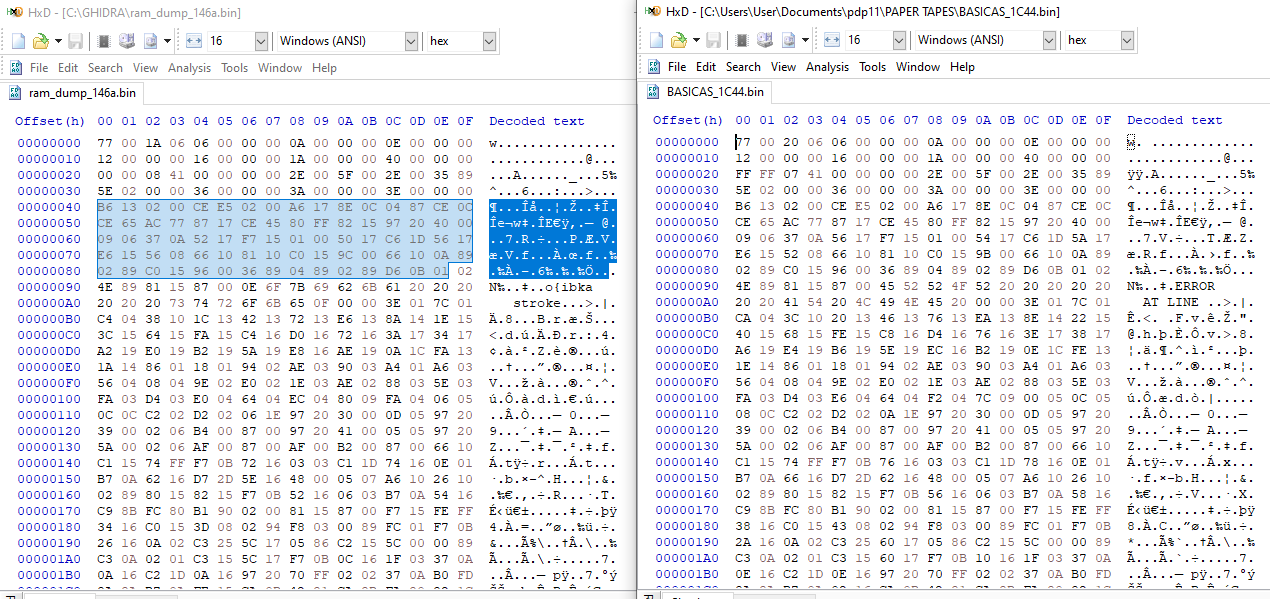Click the Open folder icon in BASICAS_1C44 window
This screenshot has width=1270, height=599.
(x=679, y=40)
